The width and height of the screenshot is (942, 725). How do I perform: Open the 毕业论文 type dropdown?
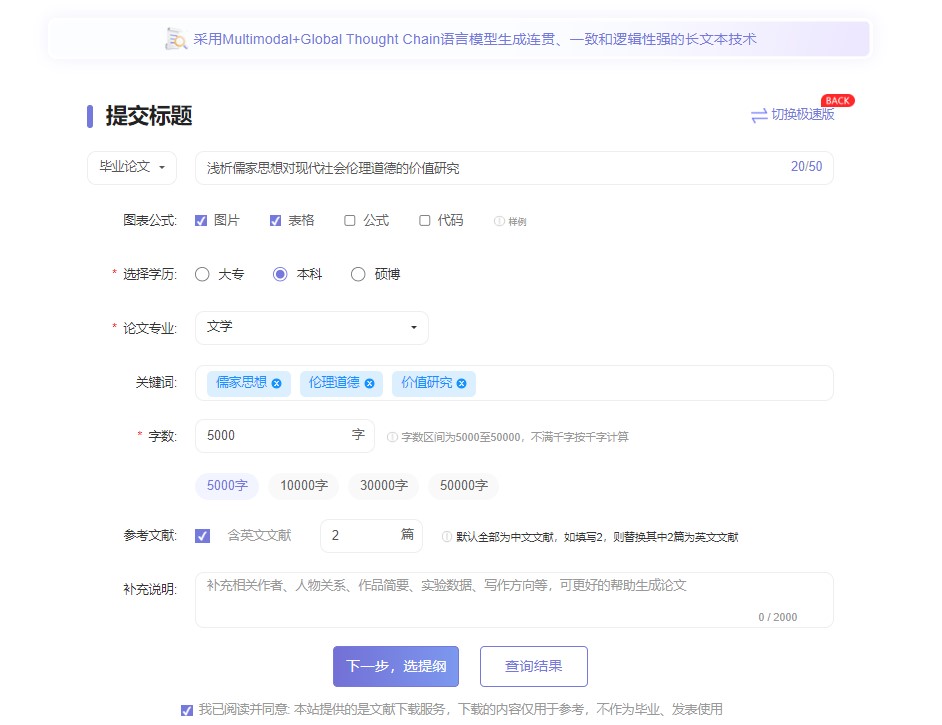click(x=132, y=167)
